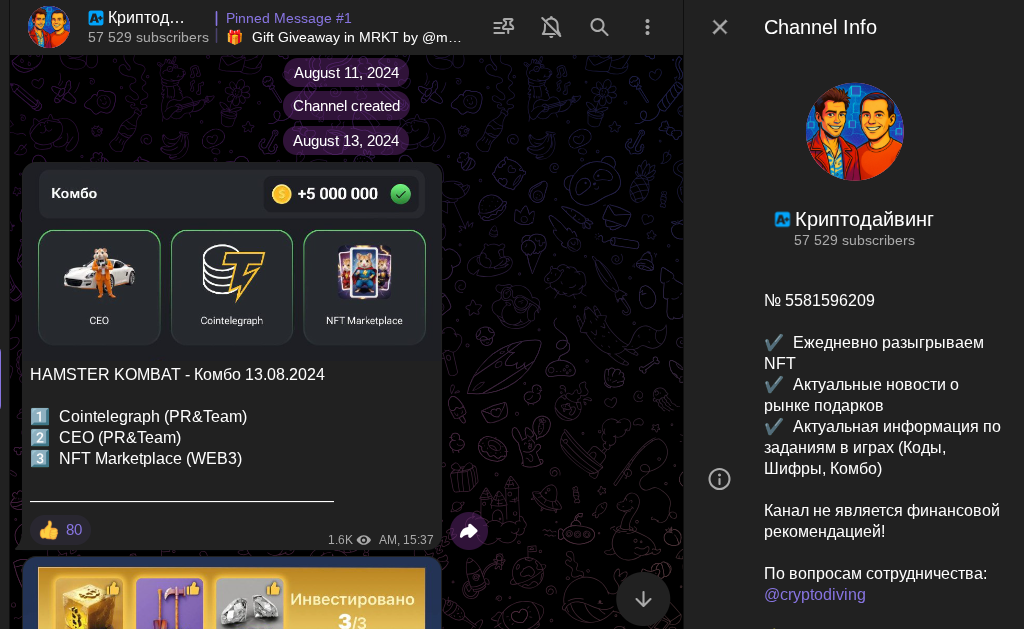The image size is (1024, 629).
Task: Click the 'HAMSTER KOMBAT - Комбо 13.08.2024' line
Action: pos(177,374)
